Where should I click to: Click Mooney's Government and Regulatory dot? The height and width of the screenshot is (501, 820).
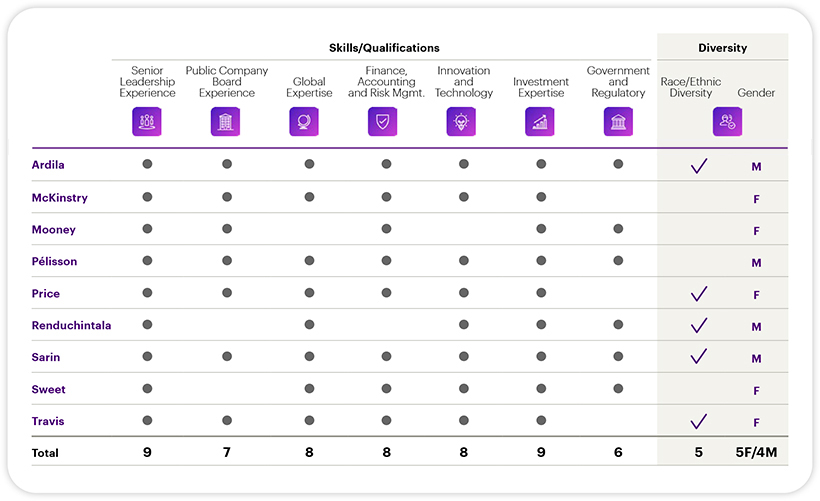click(x=618, y=229)
